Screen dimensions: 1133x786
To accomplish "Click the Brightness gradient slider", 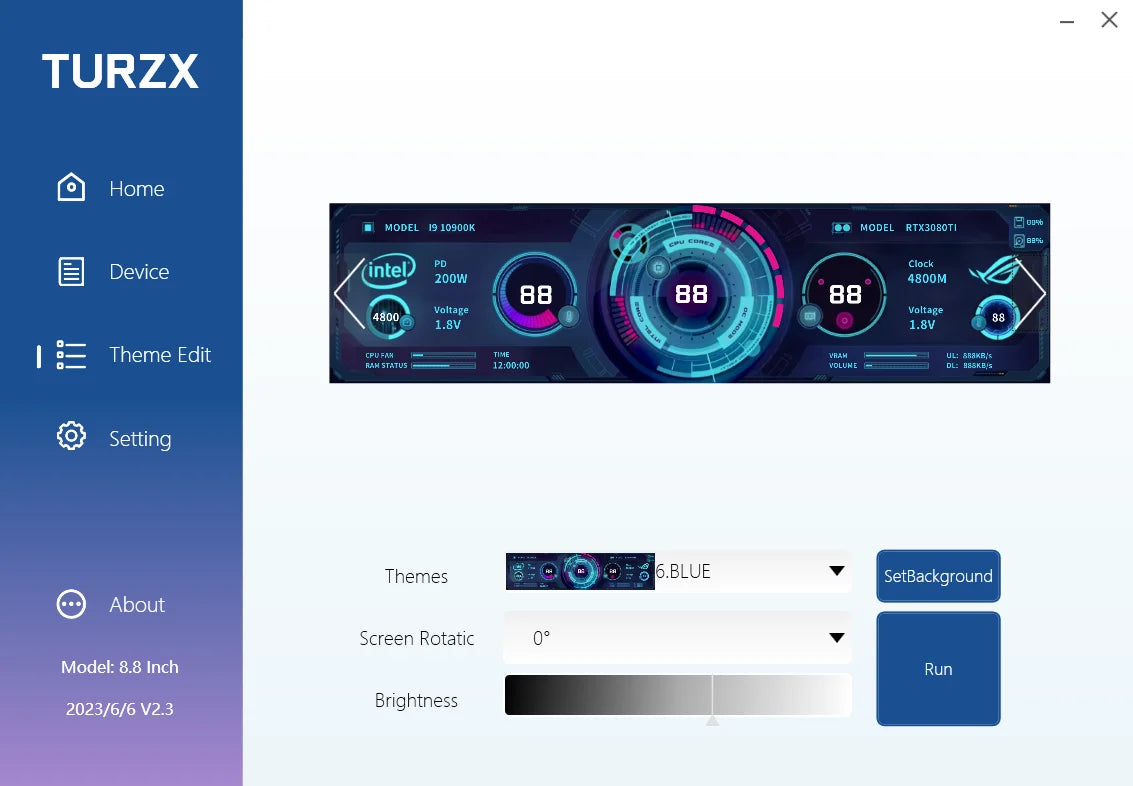I will click(x=678, y=695).
